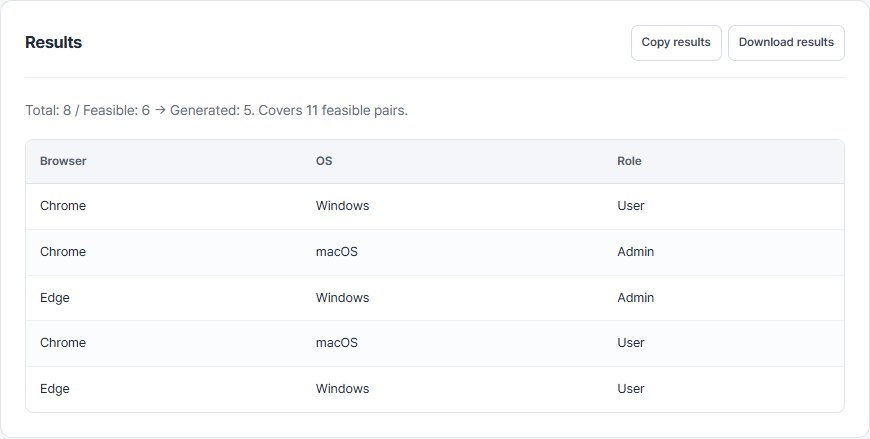
Task: Click the Browser column header
Action: 63,161
